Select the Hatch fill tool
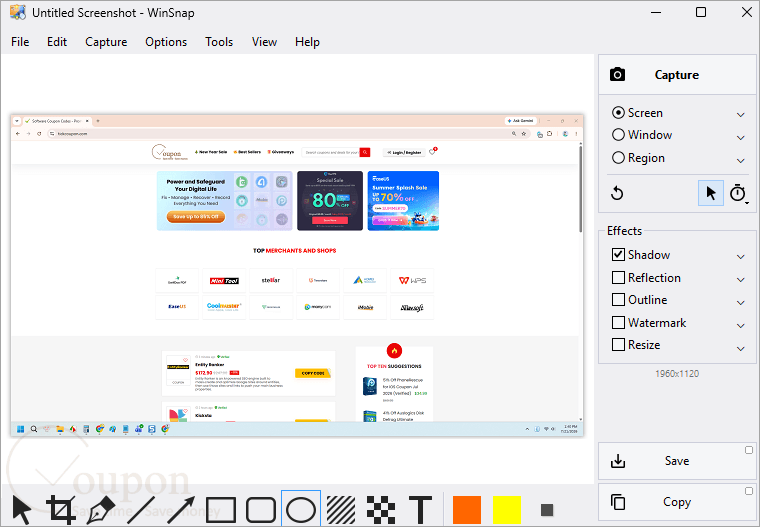This screenshot has width=760, height=527. tap(341, 510)
